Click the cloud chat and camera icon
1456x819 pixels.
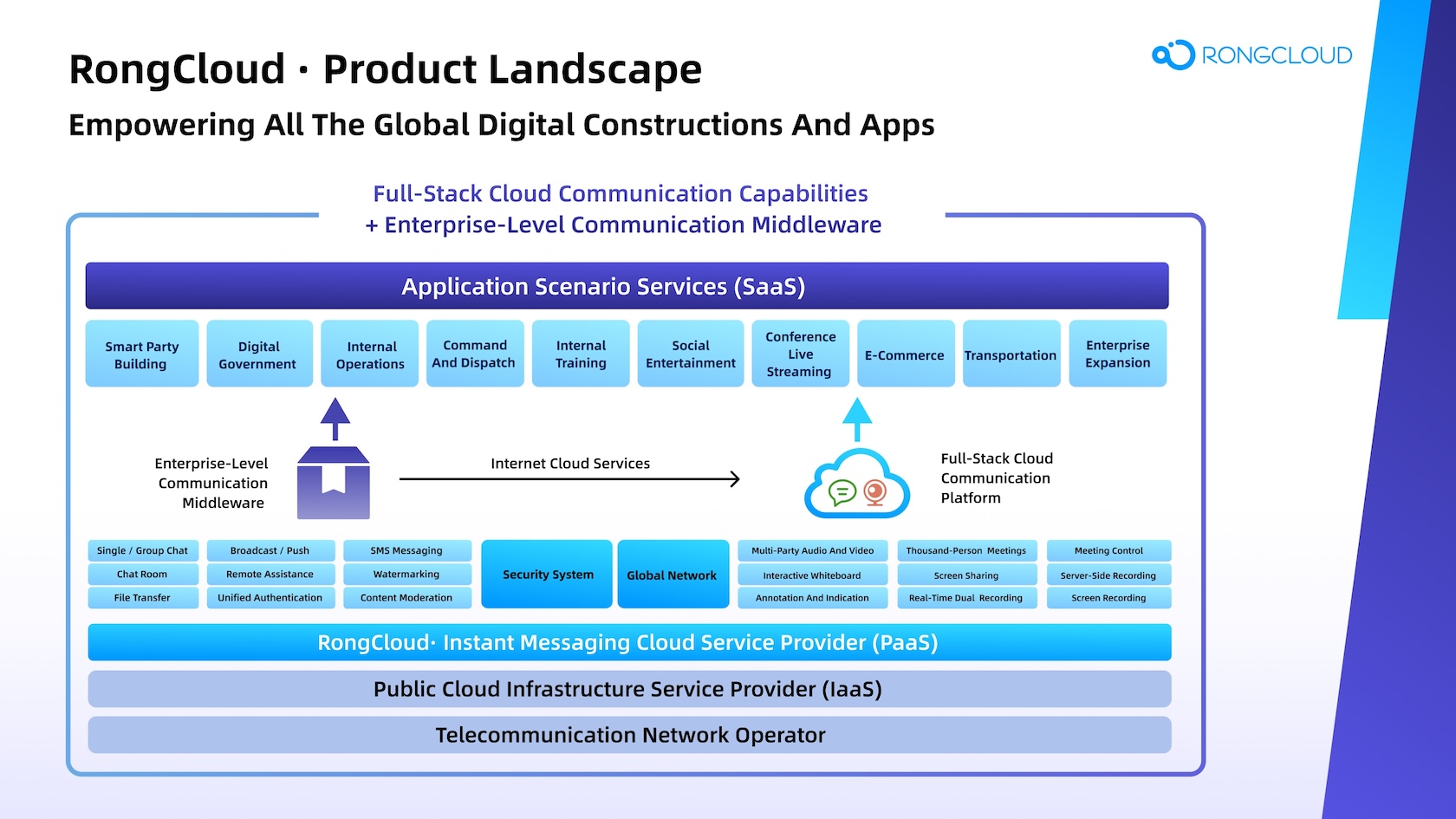857,484
